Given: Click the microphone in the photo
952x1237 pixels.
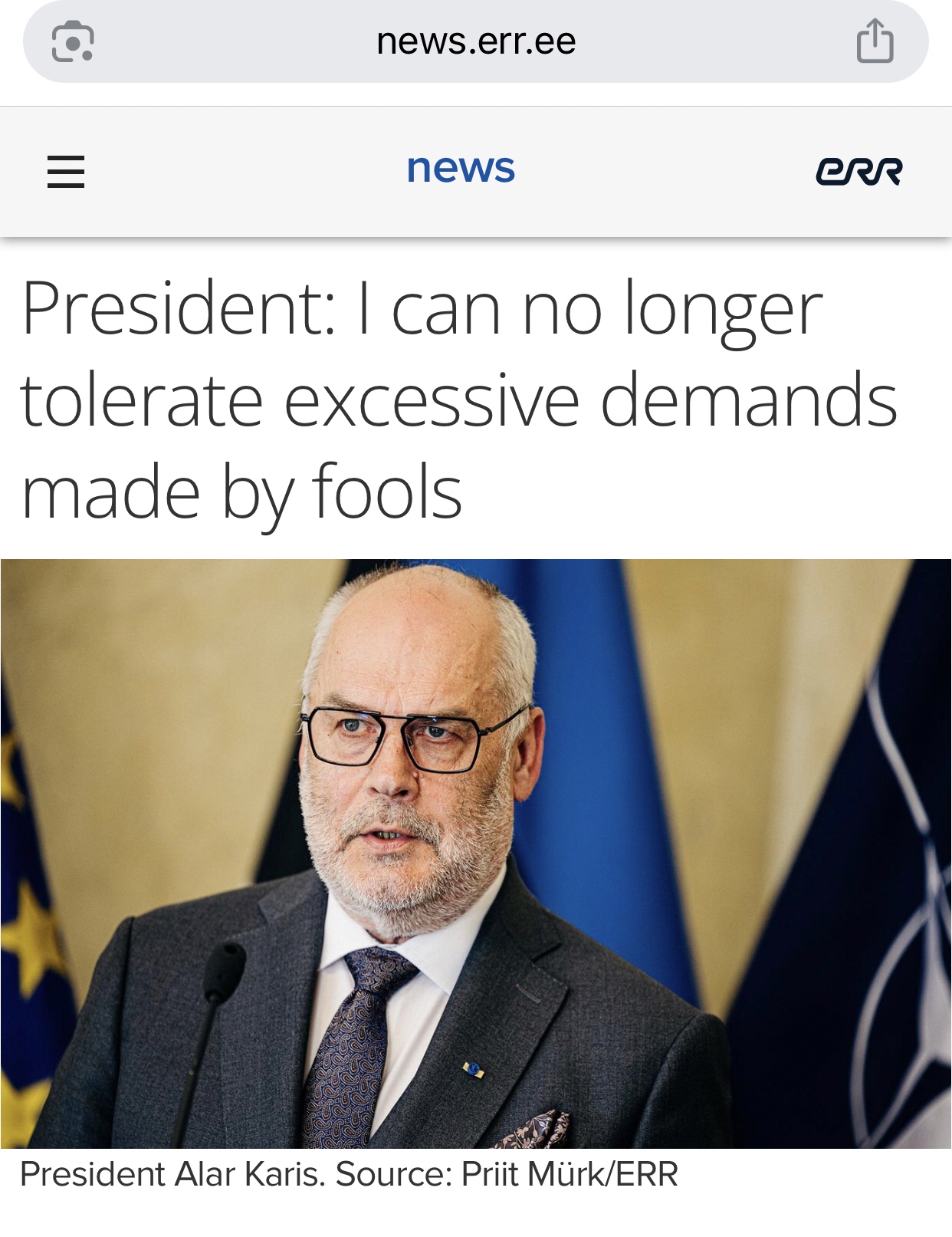Looking at the screenshot, I should click(208, 1043).
